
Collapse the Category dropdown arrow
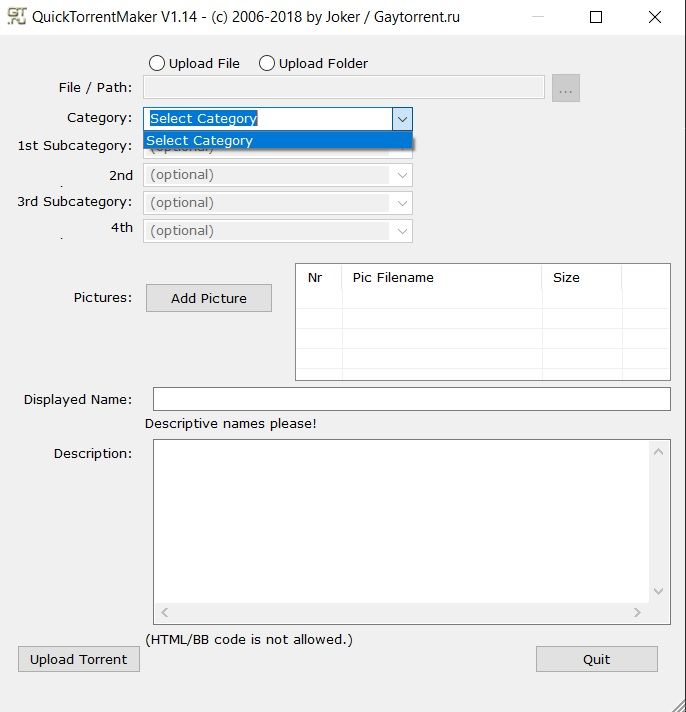(x=402, y=119)
